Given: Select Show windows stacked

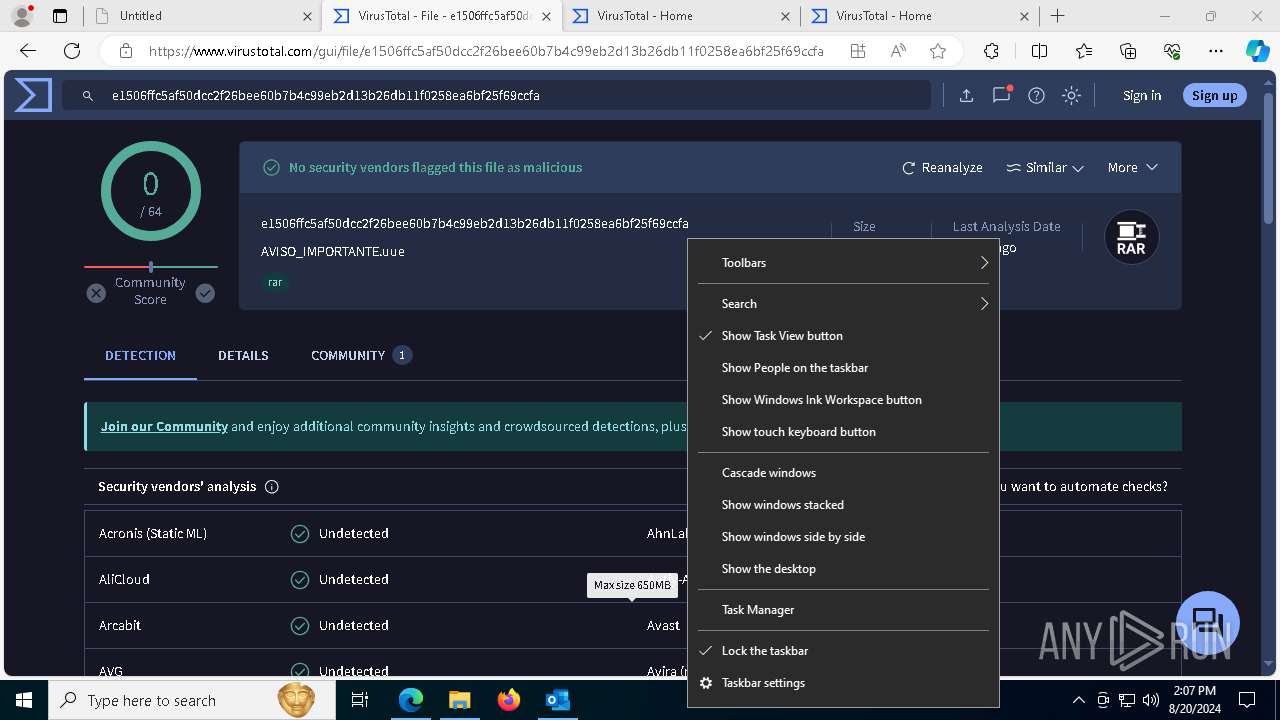Looking at the screenshot, I should (x=843, y=505).
